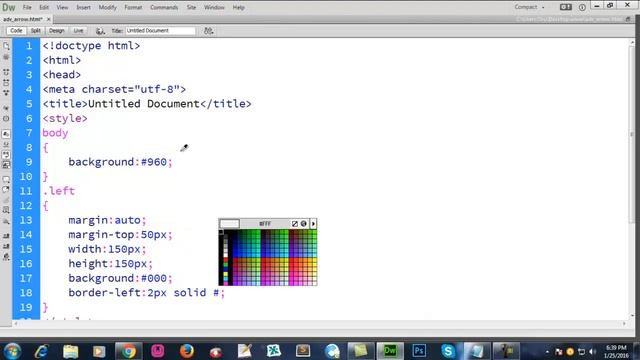Switch to Split view
The image size is (640, 360).
36,31
